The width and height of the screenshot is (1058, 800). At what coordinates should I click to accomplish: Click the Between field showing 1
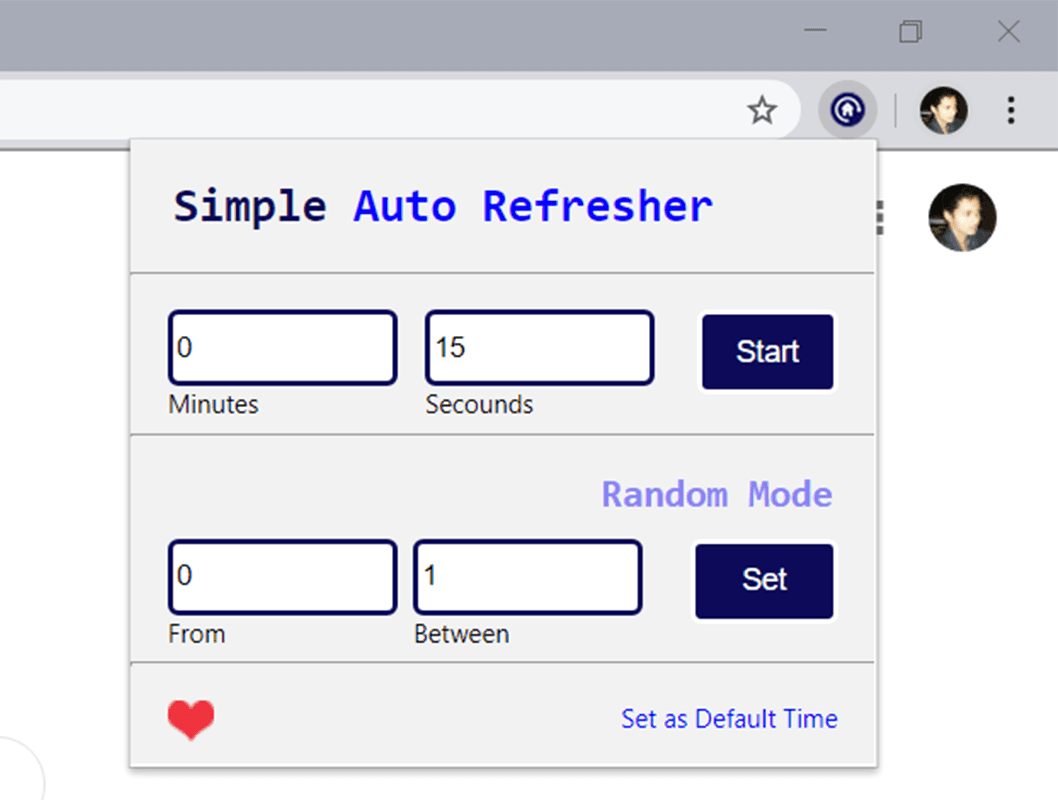coord(527,577)
